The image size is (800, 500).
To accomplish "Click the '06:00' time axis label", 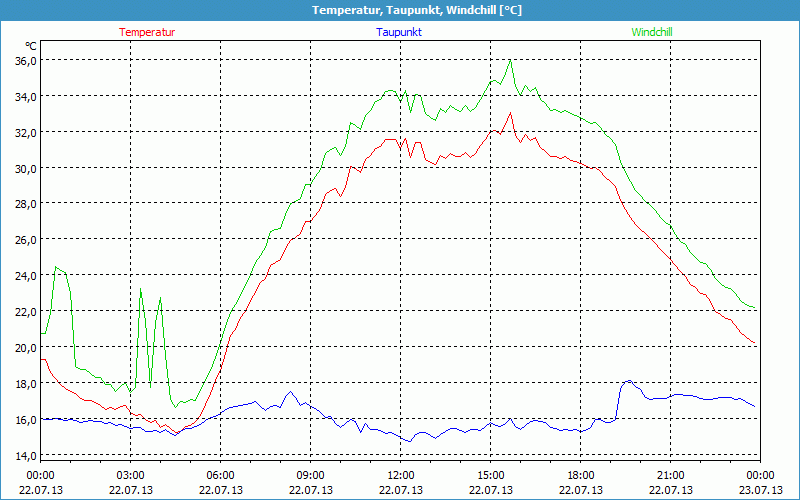I will 220,476.
